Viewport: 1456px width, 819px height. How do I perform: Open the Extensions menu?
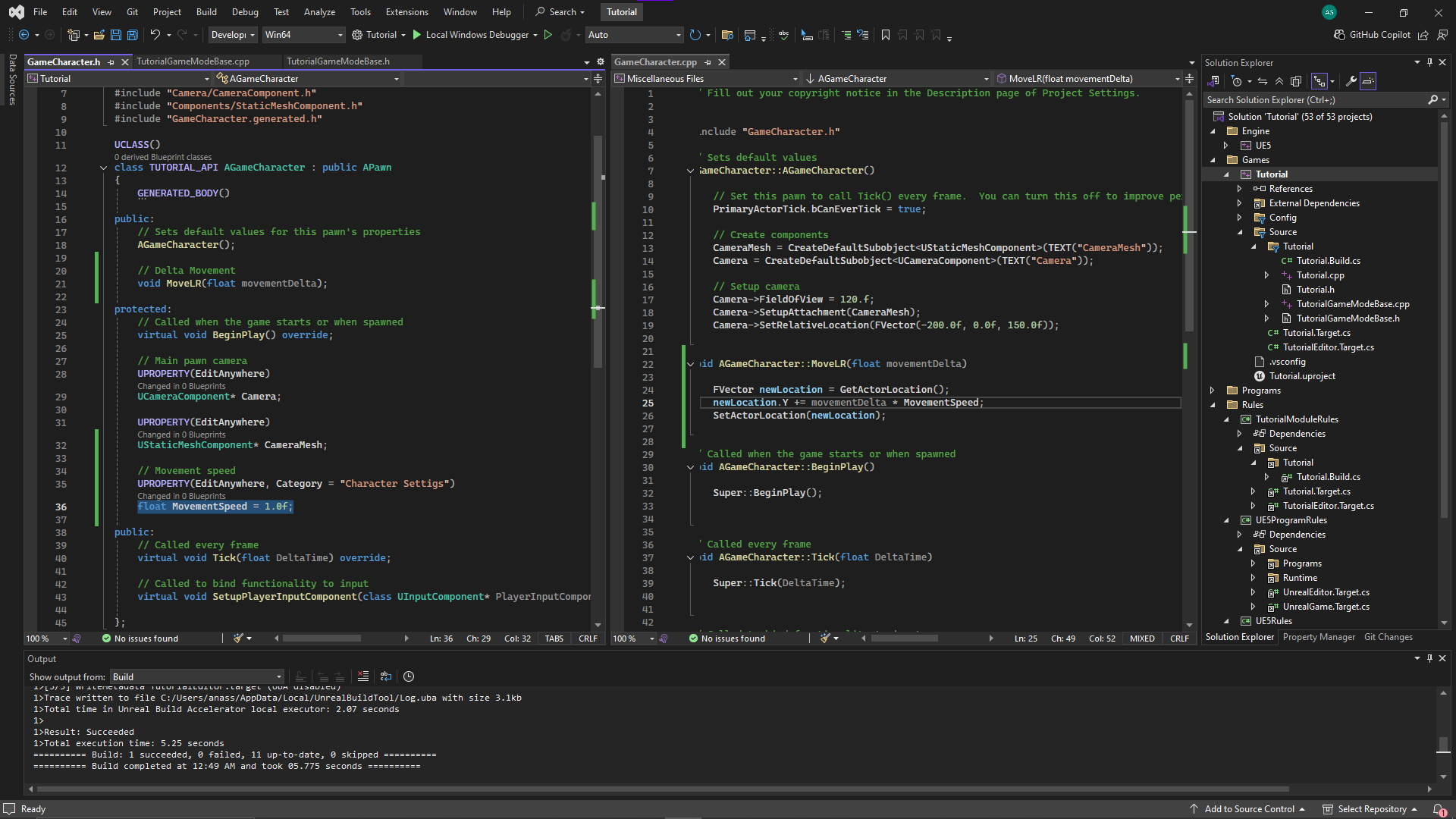point(406,12)
